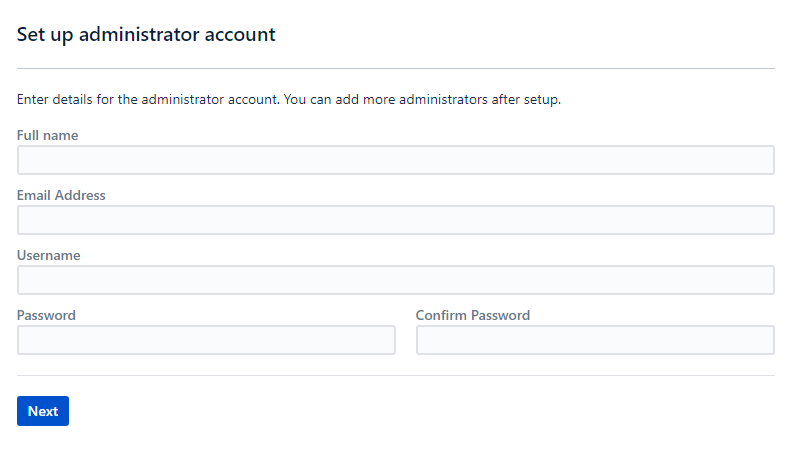The image size is (792, 449).
Task: Click into the Password field
Action: tap(206, 340)
